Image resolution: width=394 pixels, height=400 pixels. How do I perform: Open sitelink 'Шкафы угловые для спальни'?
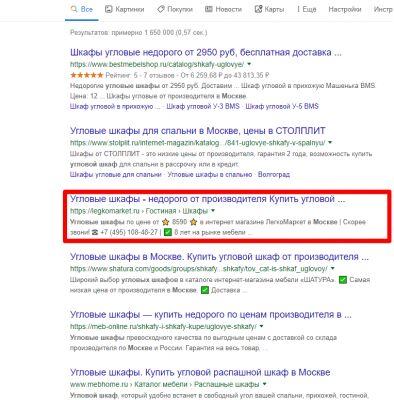tap(116, 174)
